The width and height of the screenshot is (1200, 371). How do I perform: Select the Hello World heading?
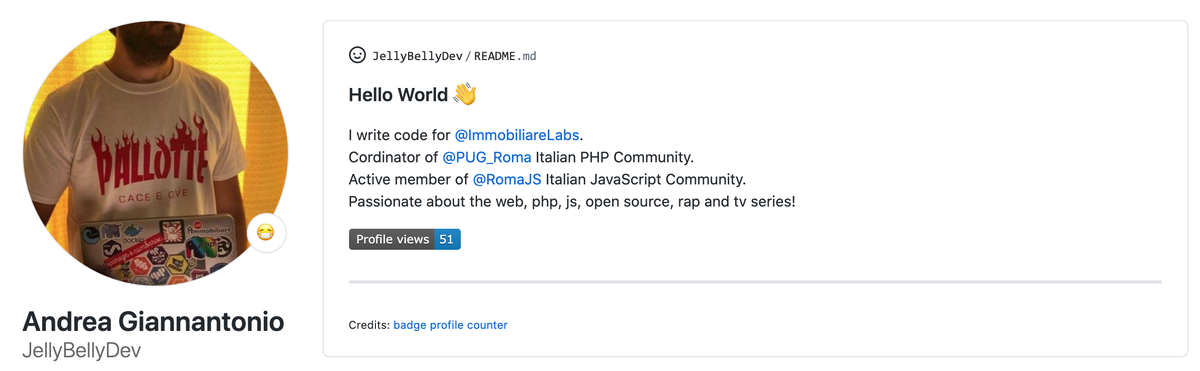(398, 95)
